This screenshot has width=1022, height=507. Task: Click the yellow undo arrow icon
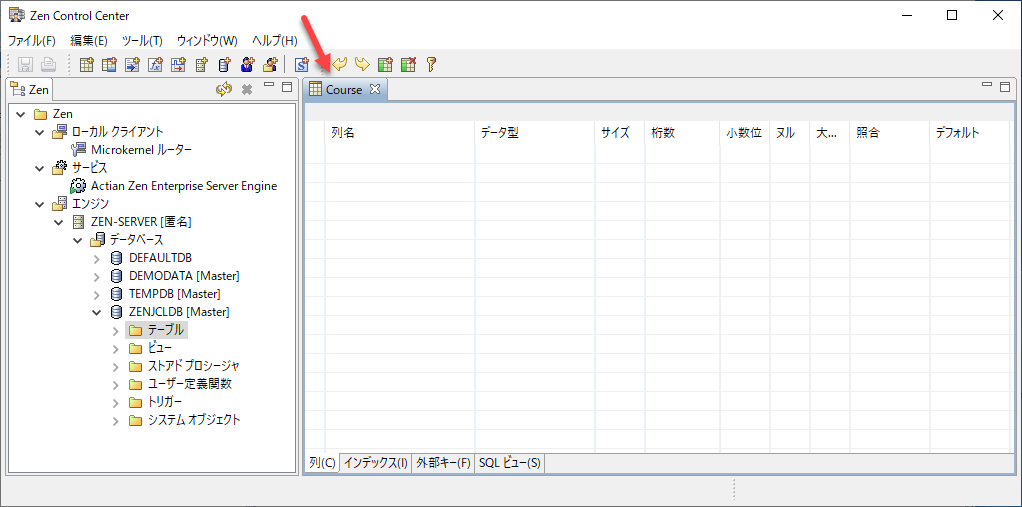(x=340, y=65)
